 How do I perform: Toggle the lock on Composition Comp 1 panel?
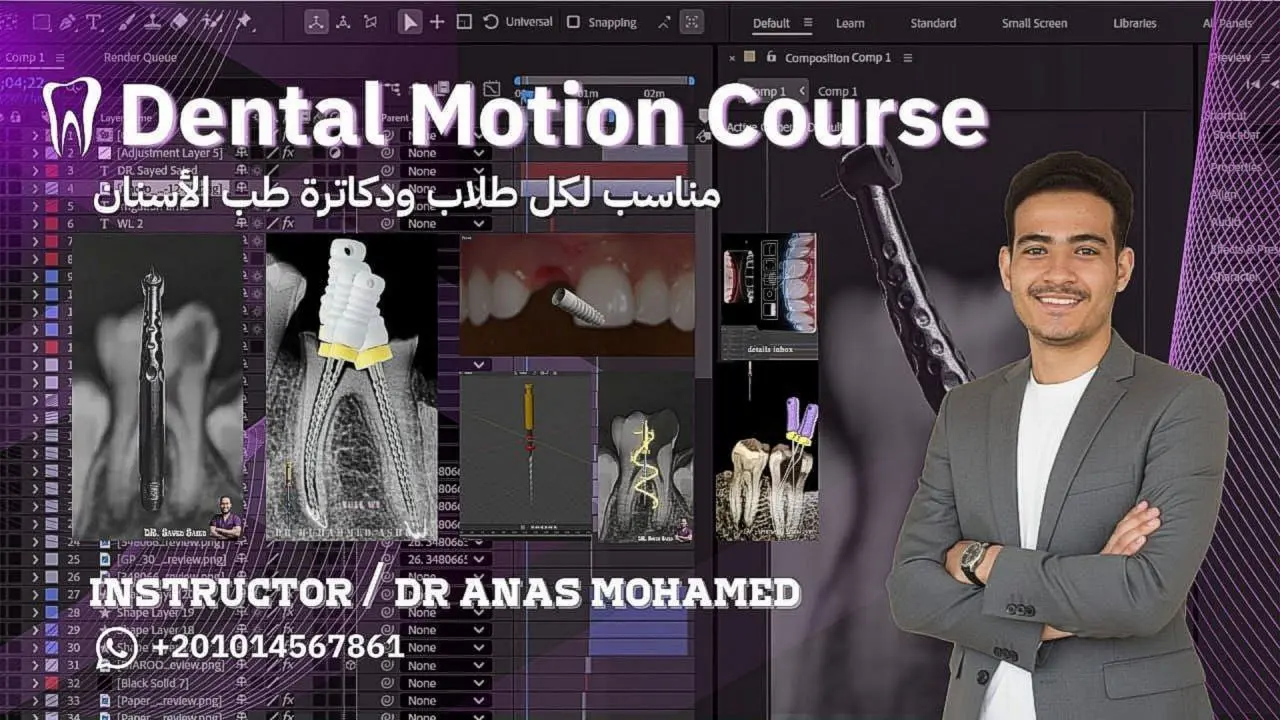769,58
